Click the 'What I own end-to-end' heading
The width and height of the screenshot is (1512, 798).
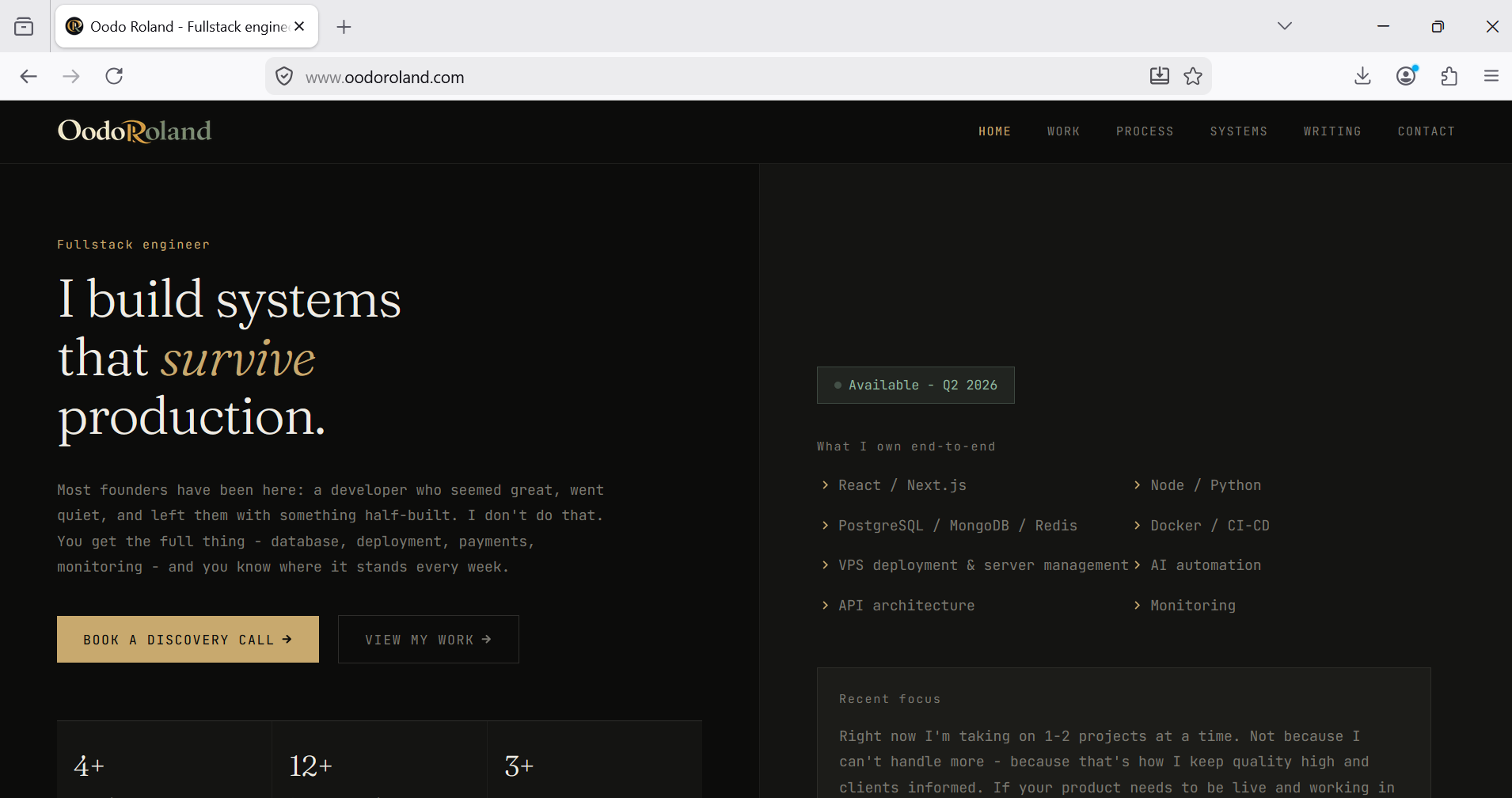[x=906, y=446]
